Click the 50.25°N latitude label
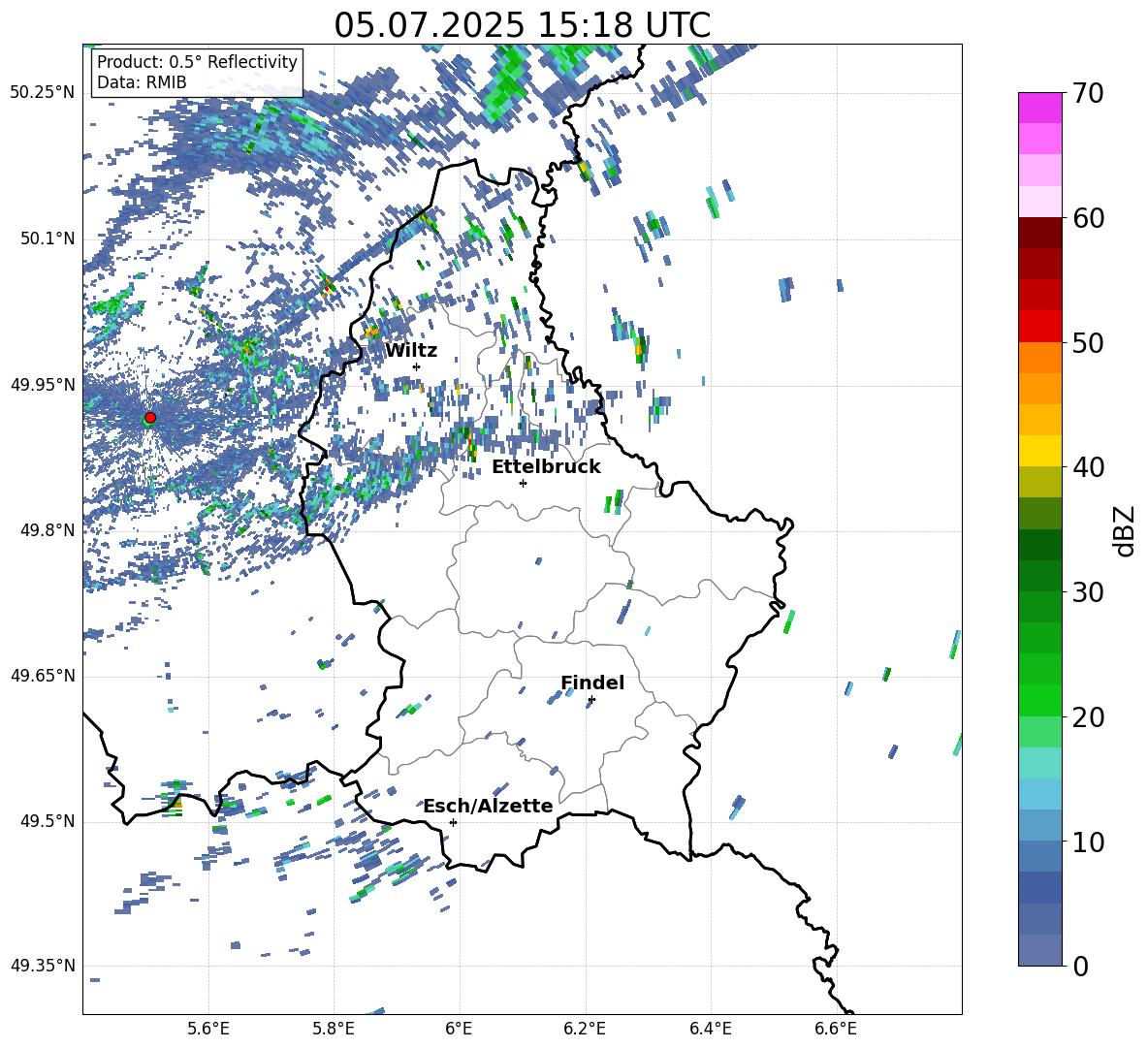The width and height of the screenshot is (1148, 1048). tap(43, 93)
